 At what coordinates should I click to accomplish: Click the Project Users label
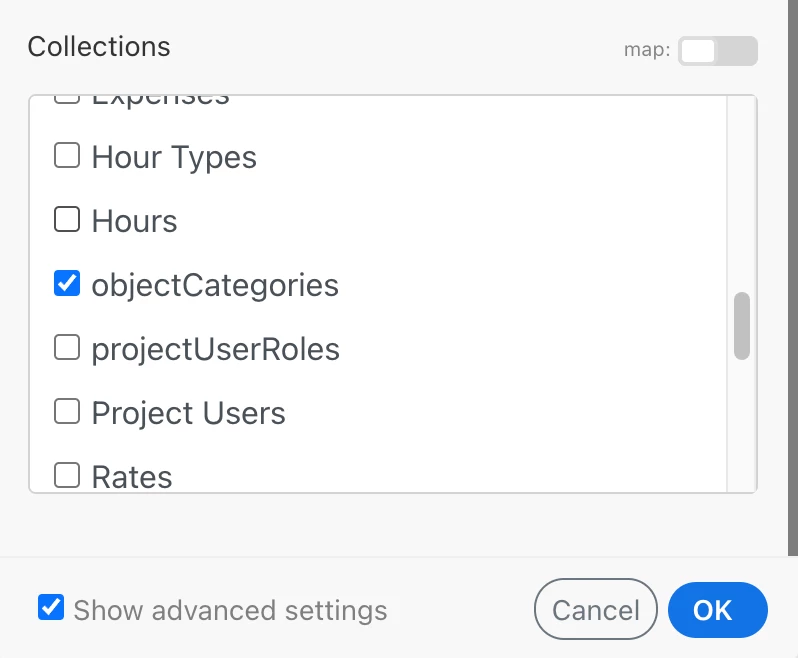[188, 413]
